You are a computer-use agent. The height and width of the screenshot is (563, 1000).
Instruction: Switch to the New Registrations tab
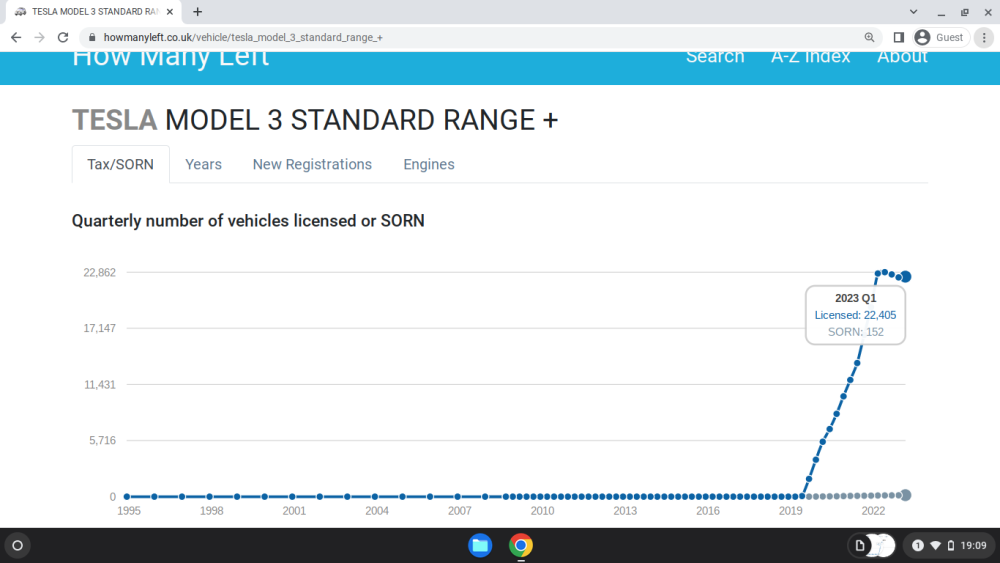(x=312, y=165)
